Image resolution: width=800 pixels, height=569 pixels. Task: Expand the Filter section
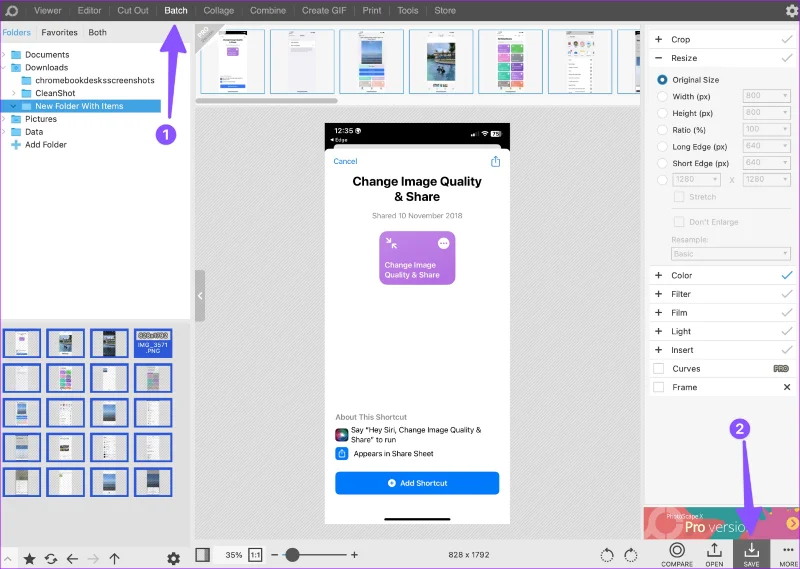click(659, 294)
